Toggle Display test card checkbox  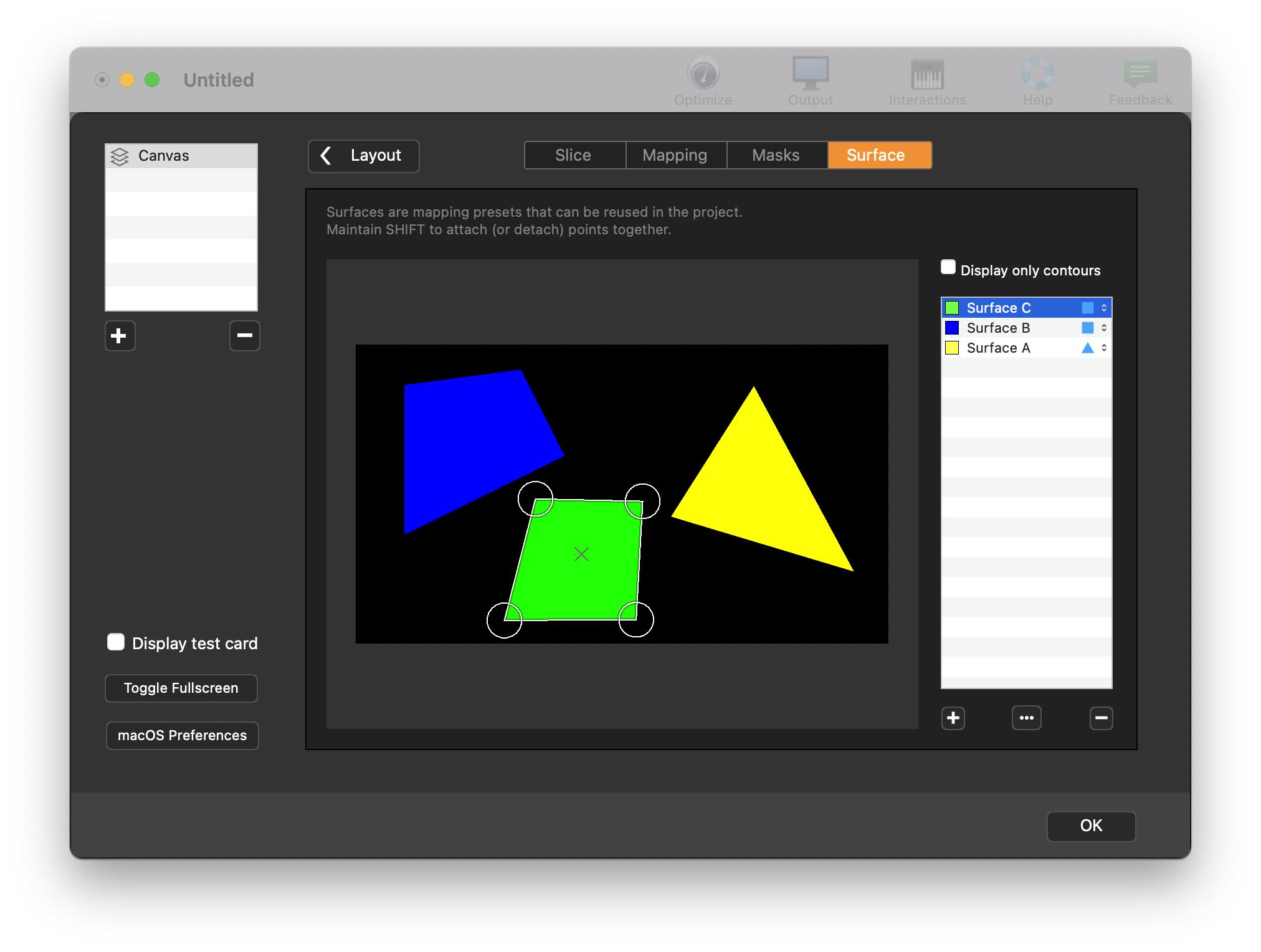click(116, 642)
